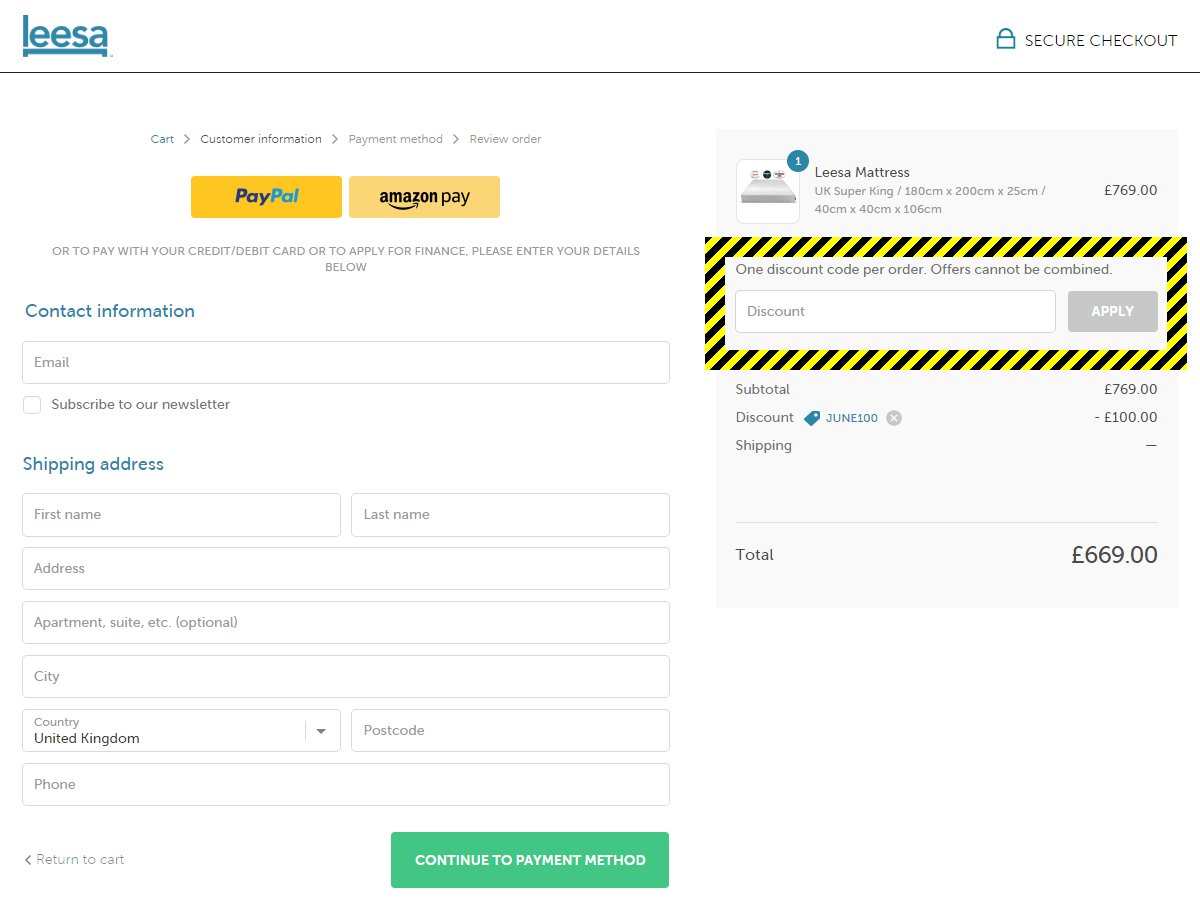Open the Country dropdown
1200x920 pixels.
click(181, 730)
